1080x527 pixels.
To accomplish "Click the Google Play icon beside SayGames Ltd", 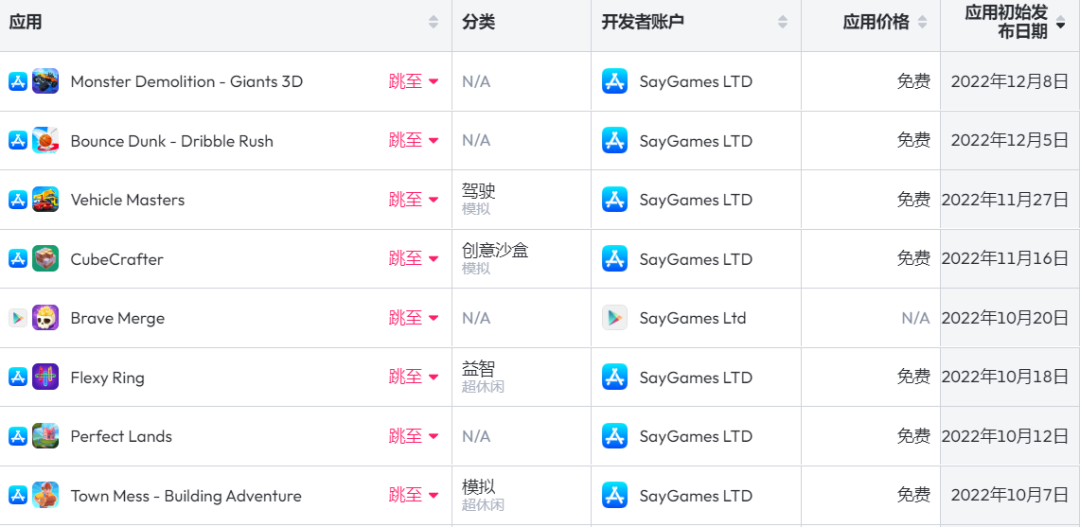I will click(615, 318).
